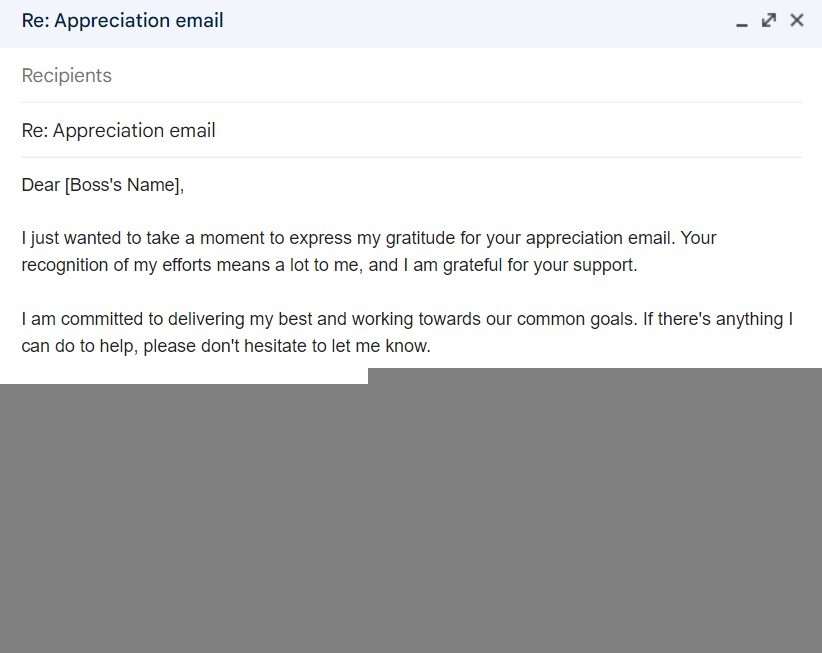Minimize the compose window
The image size is (822, 653).
[742, 21]
